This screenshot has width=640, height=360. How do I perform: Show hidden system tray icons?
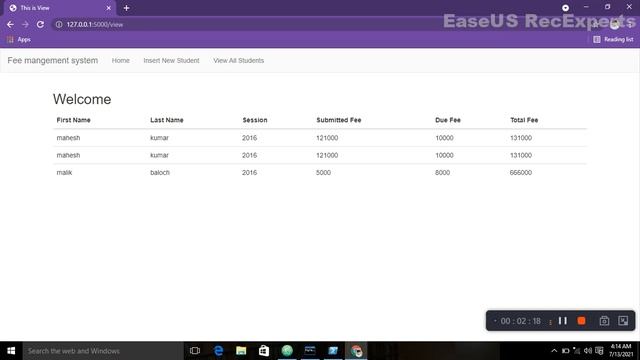tap(554, 351)
